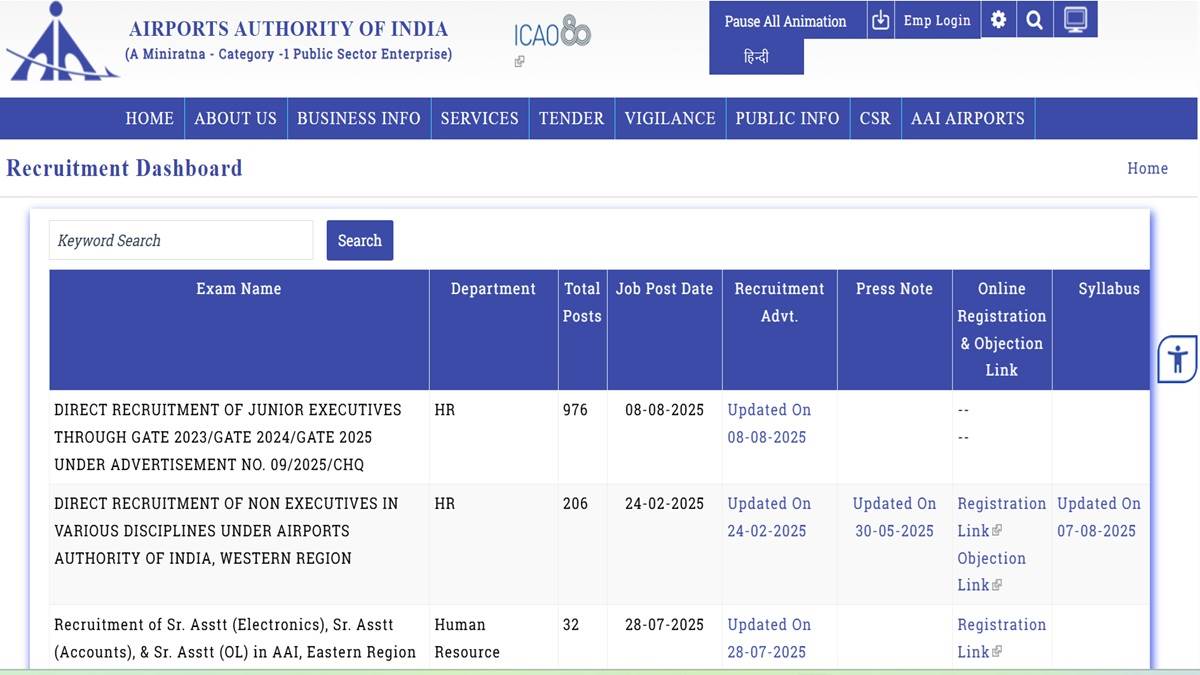Open the TENDER menu
Image resolution: width=1200 pixels, height=675 pixels.
click(x=571, y=118)
